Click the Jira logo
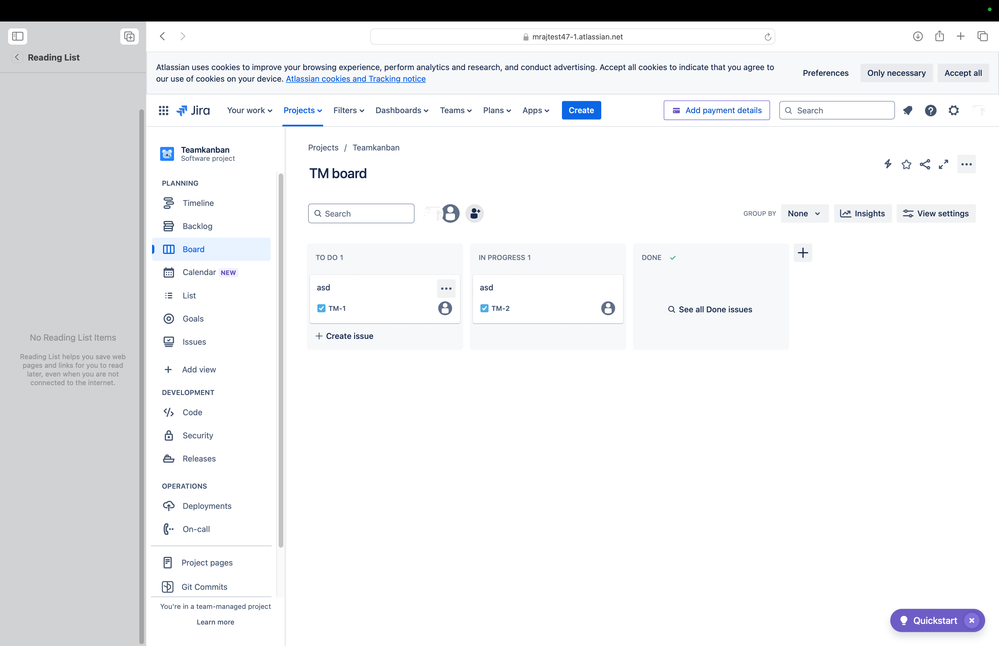 193,110
